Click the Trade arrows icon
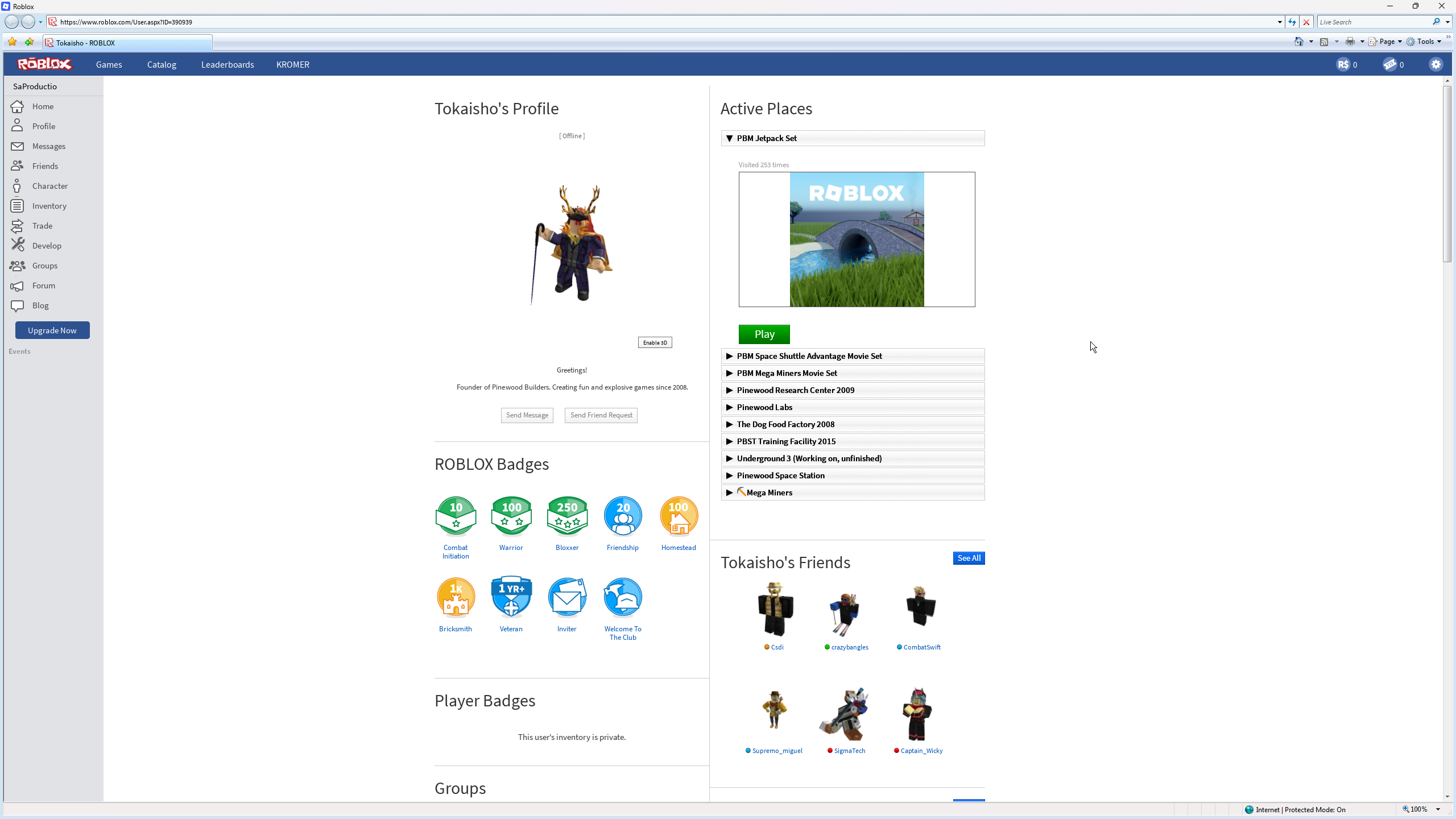1456x819 pixels. [18, 226]
